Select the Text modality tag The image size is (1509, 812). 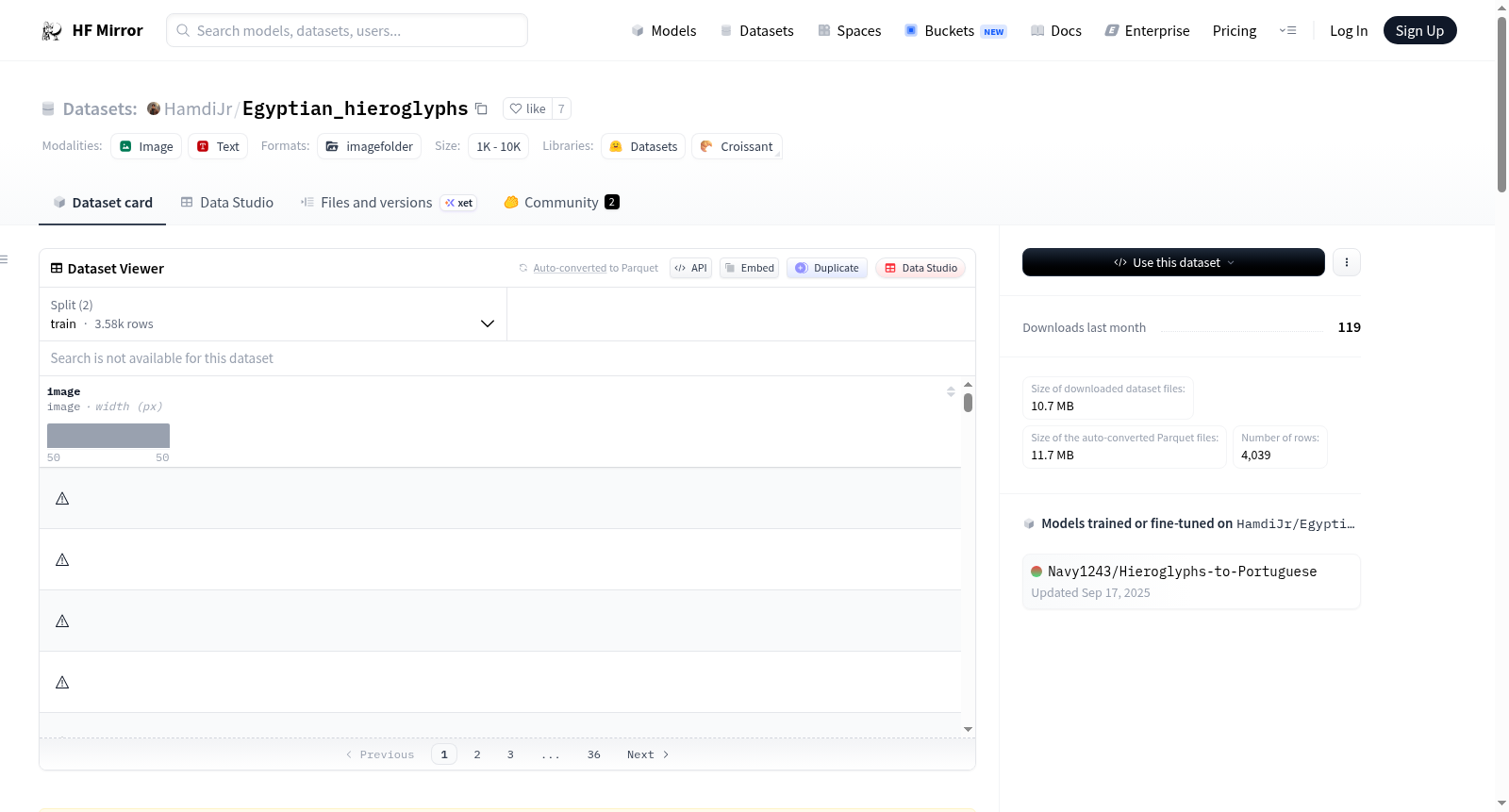pyautogui.click(x=218, y=146)
